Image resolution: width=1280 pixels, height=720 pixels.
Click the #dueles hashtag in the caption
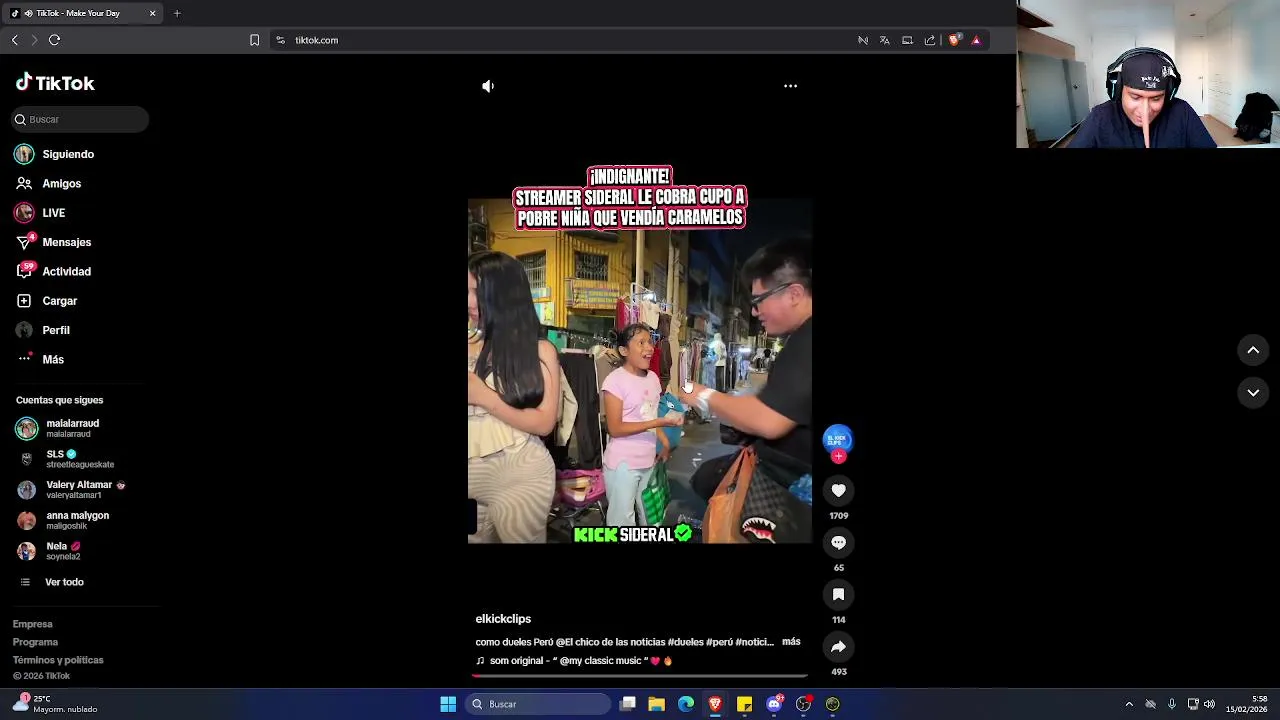tap(685, 642)
